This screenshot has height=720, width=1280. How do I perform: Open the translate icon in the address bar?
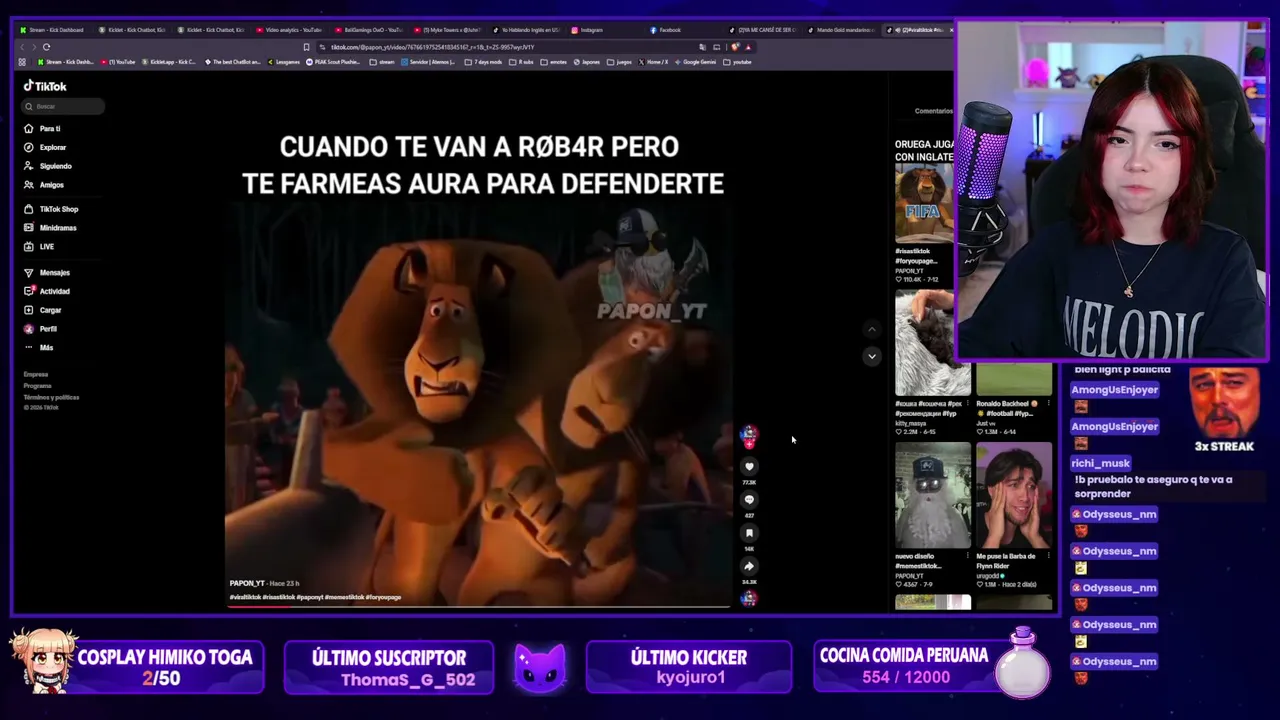703,47
